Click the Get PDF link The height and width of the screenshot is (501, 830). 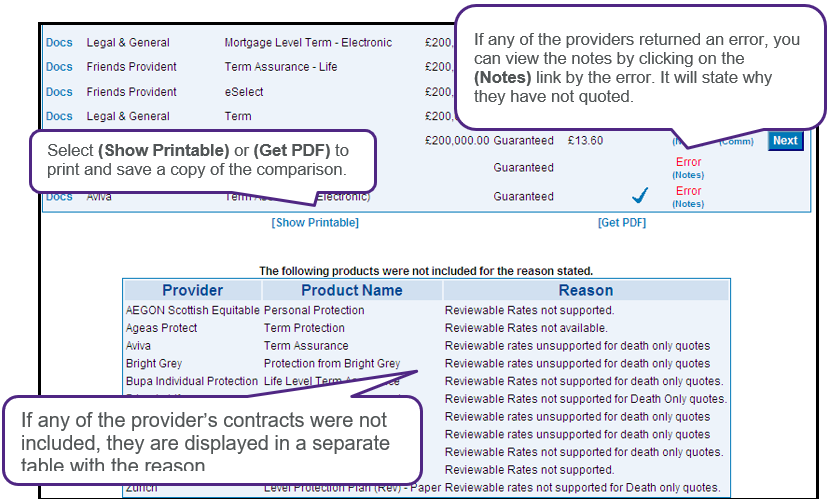point(622,222)
